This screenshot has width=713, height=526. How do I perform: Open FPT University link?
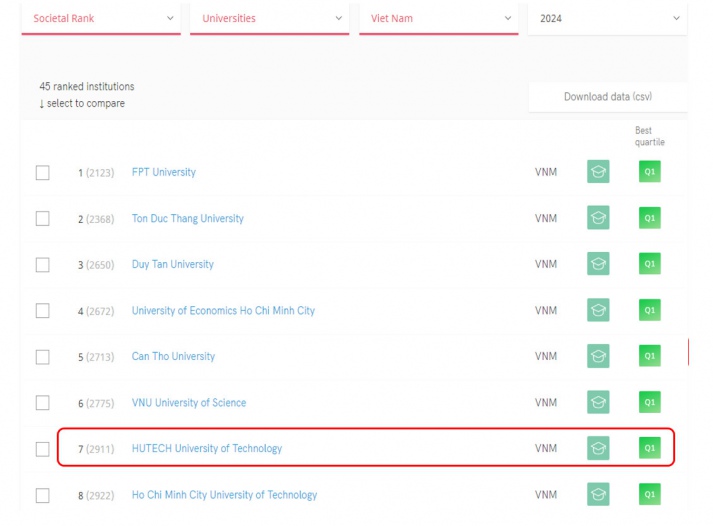click(x=164, y=172)
